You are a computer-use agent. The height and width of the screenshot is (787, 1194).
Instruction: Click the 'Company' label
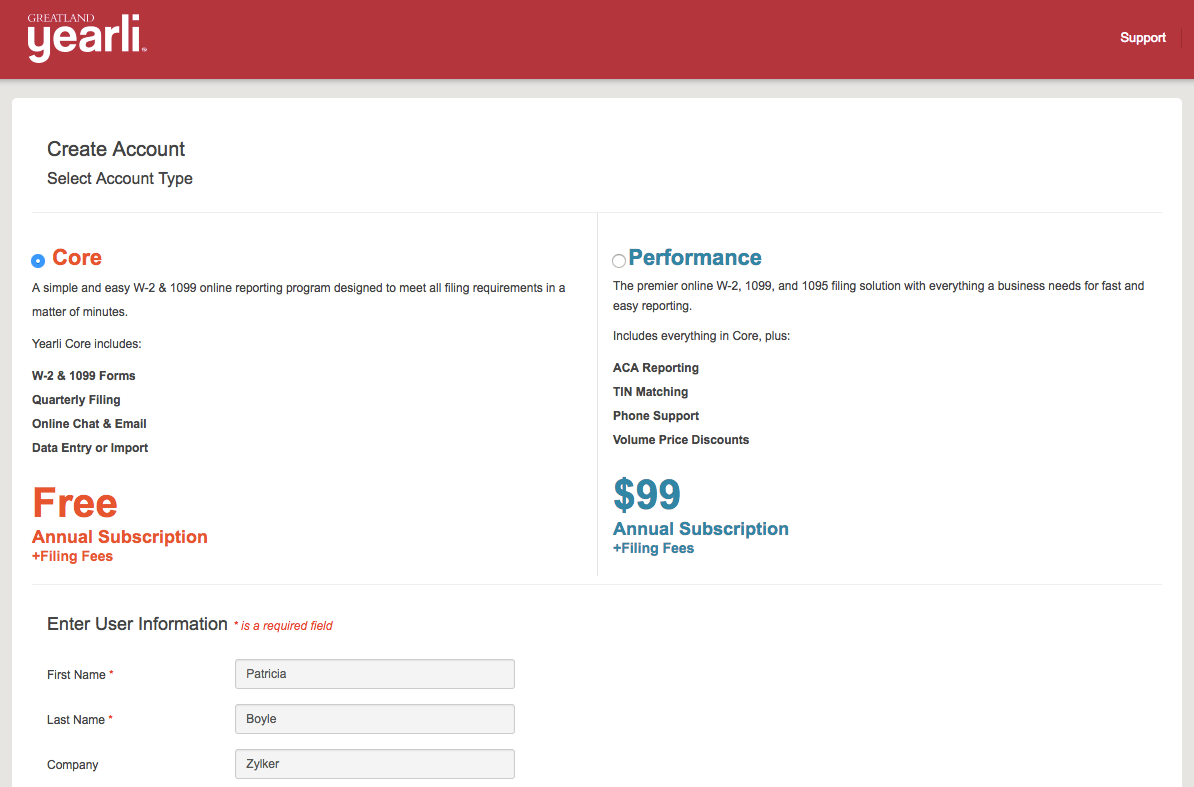pyautogui.click(x=72, y=764)
